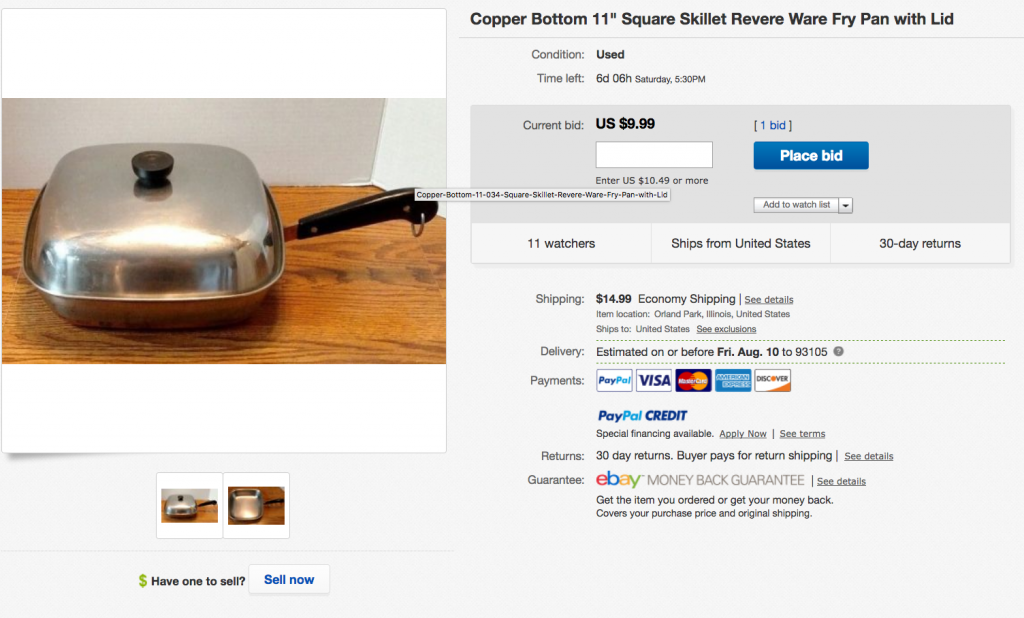Click the Apply Now financing link

(x=743, y=434)
